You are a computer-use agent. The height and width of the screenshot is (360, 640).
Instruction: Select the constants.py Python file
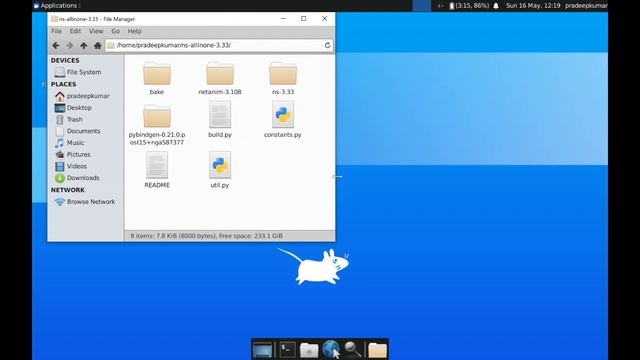(283, 120)
